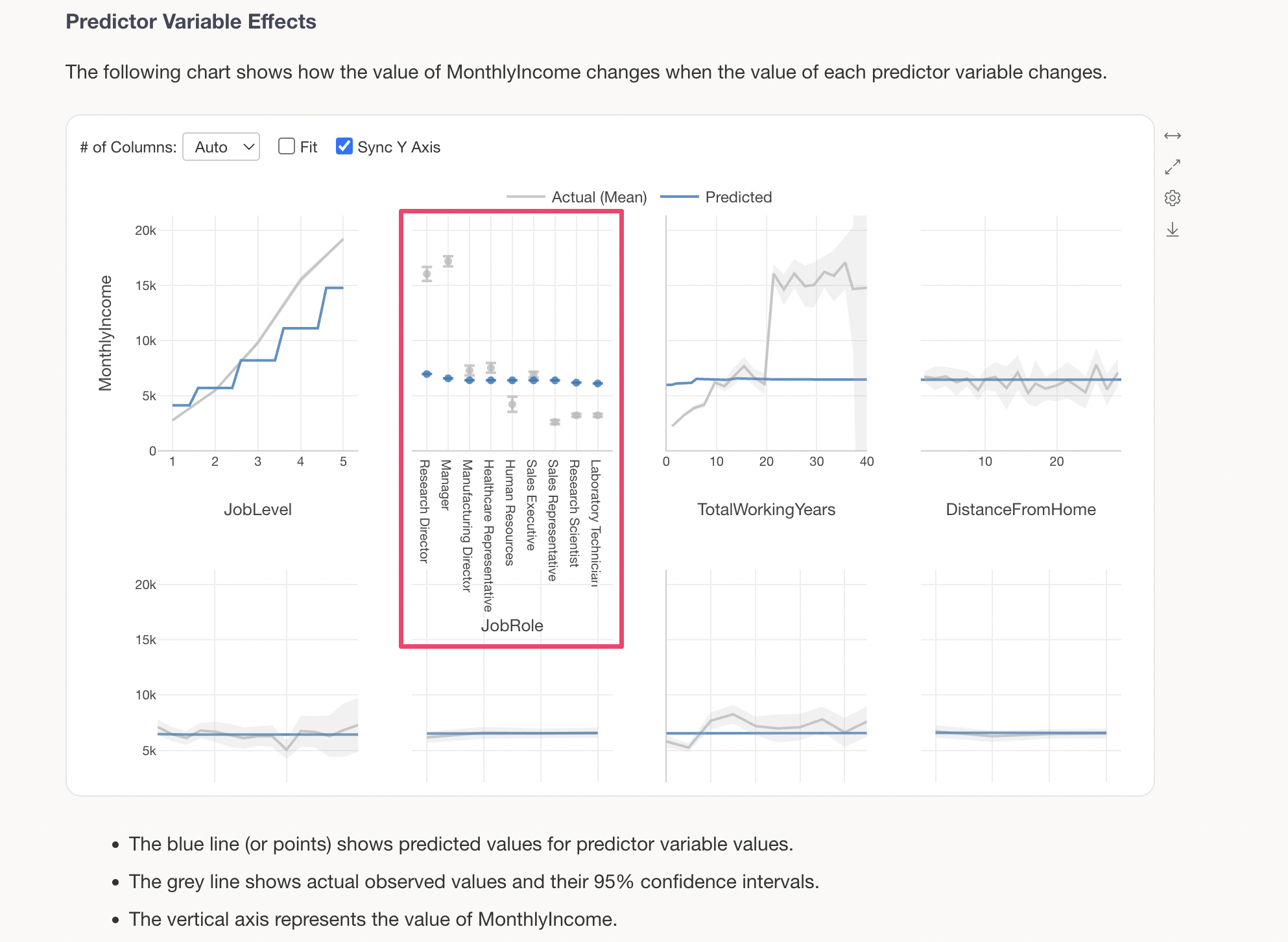Click the TotalWorkingYears chart title

tap(766, 509)
